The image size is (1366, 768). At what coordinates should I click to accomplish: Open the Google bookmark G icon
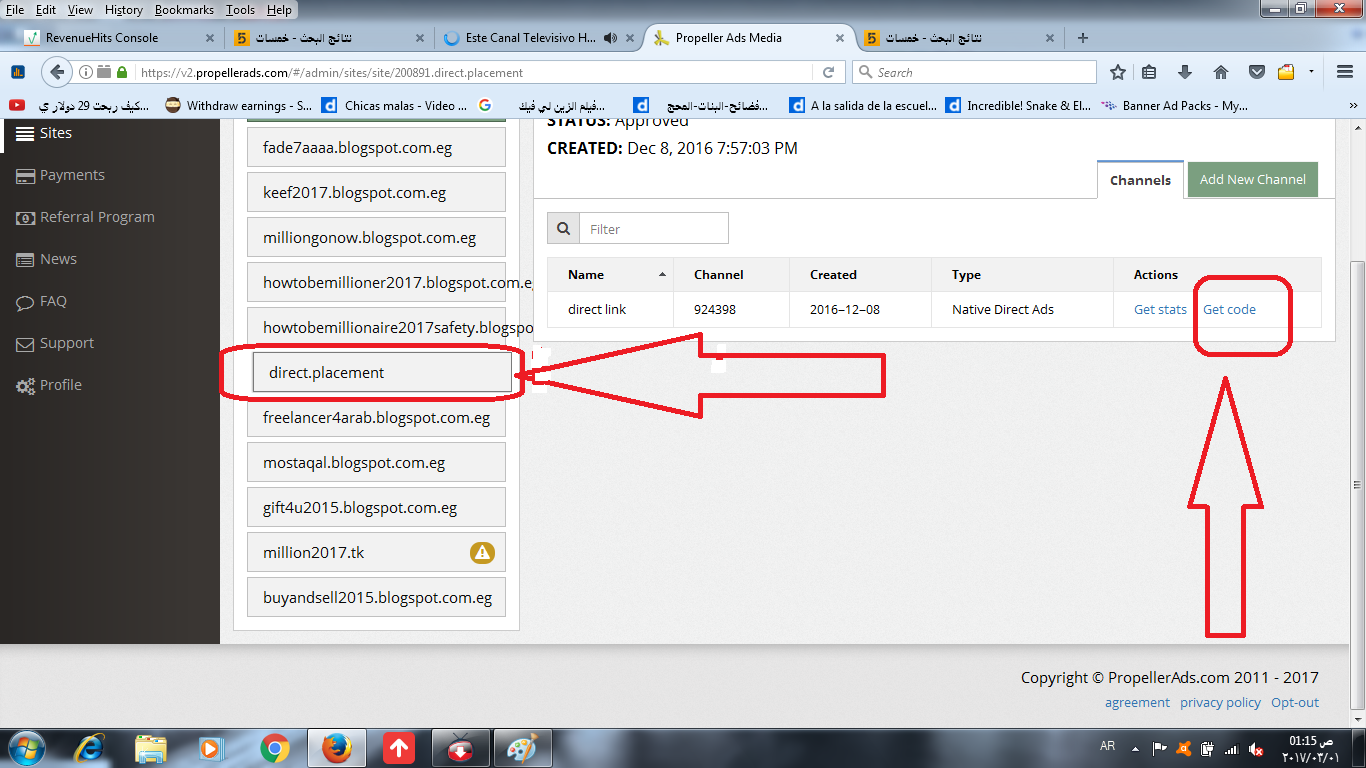(485, 105)
